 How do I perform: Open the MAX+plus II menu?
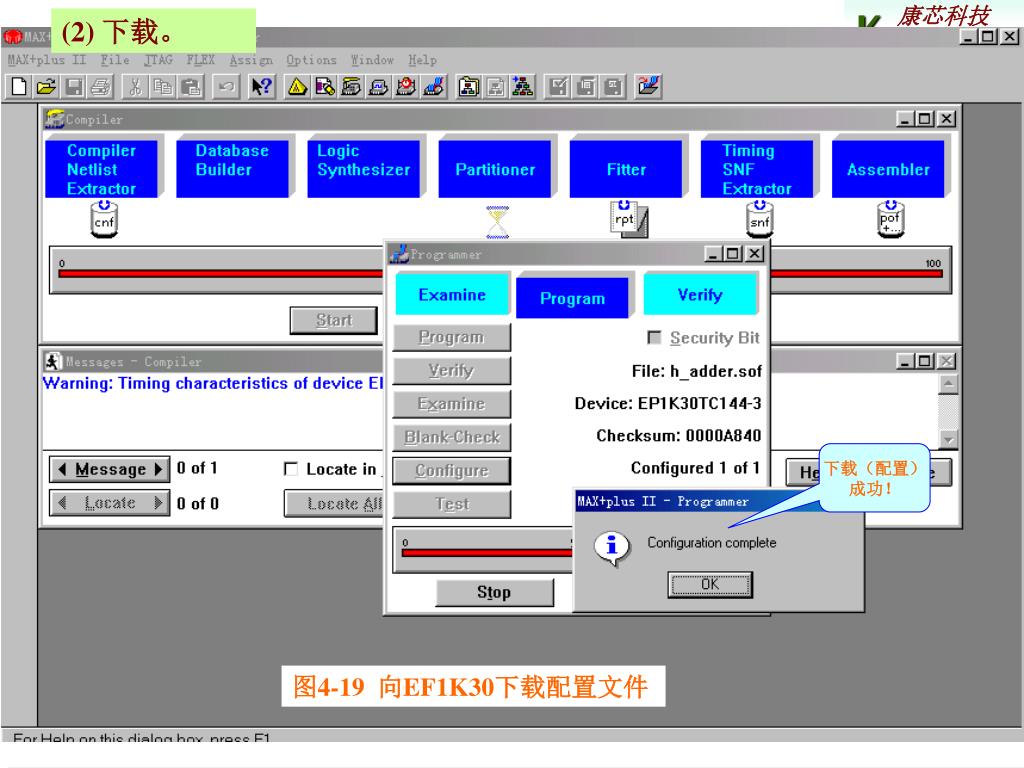pos(47,60)
